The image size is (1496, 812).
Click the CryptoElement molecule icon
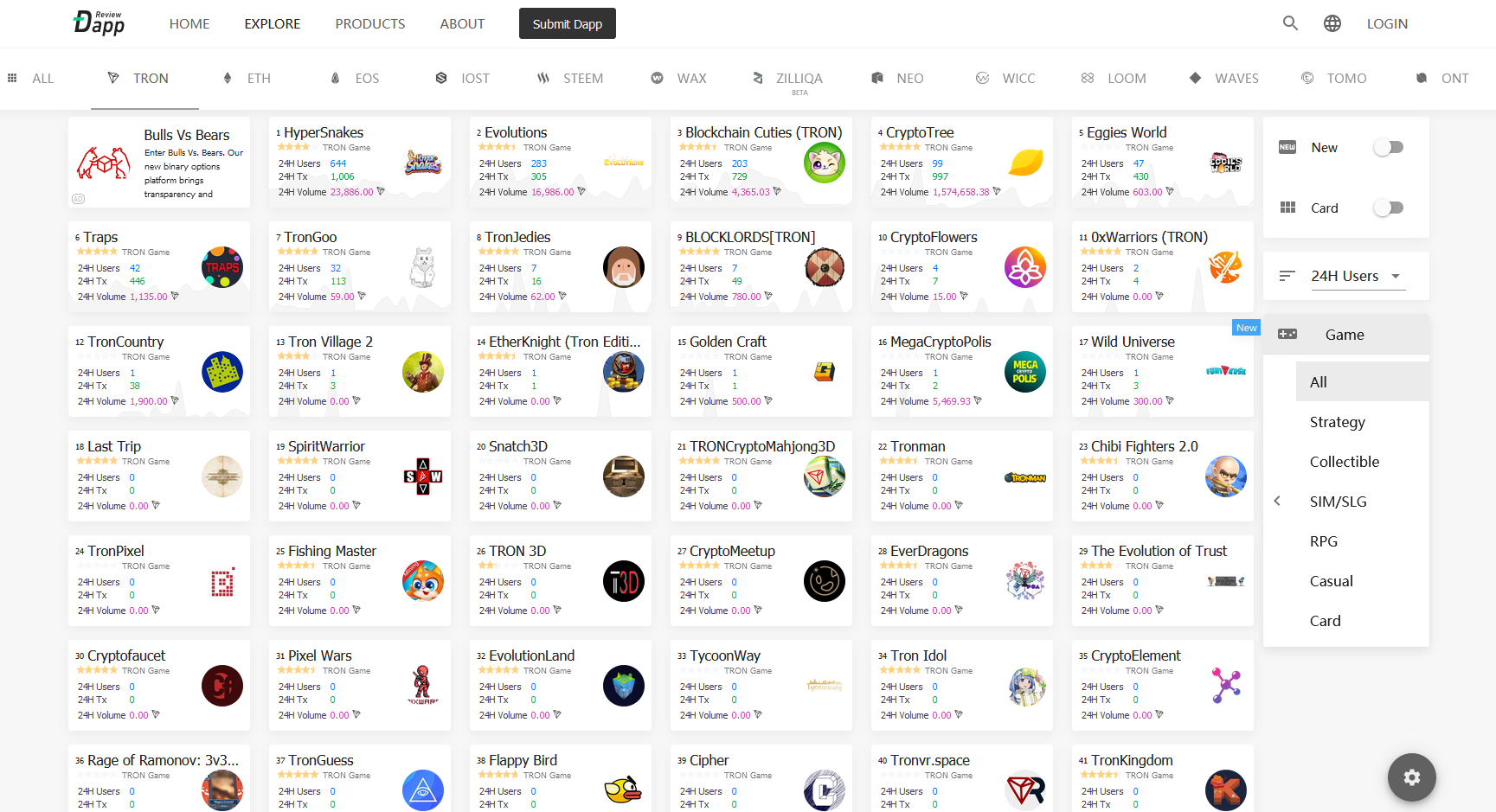coord(1226,686)
